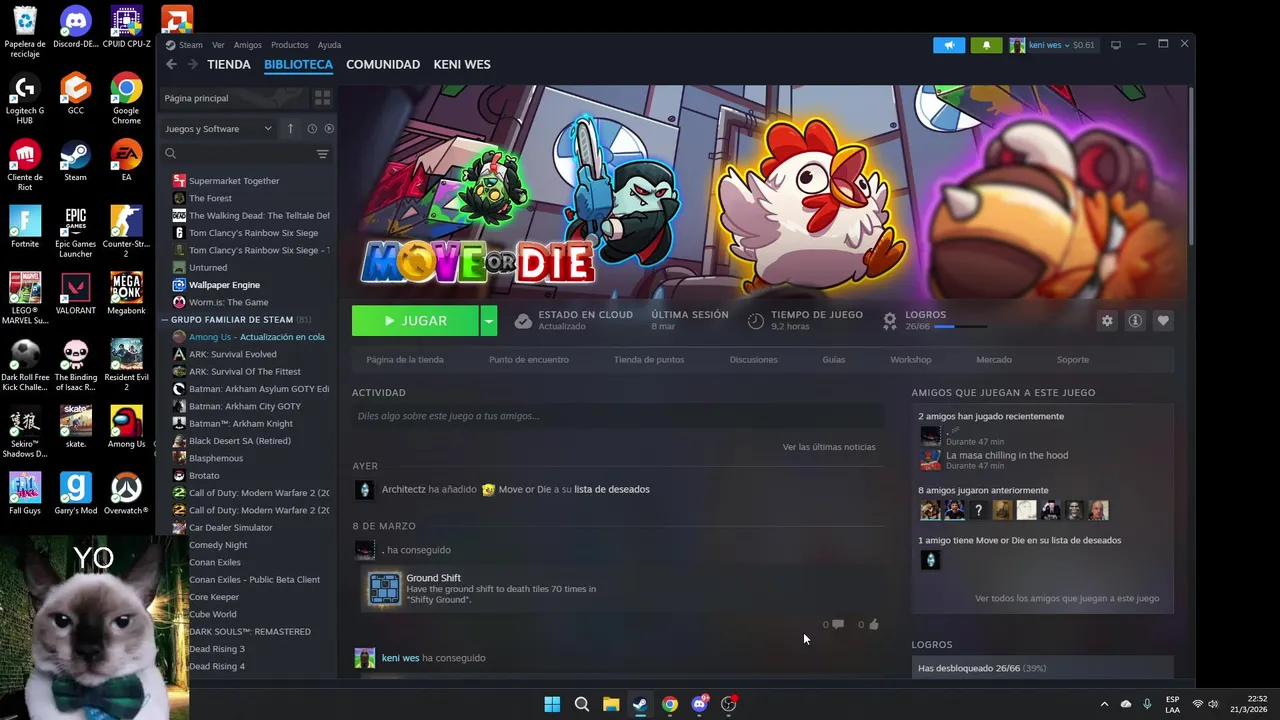This screenshot has width=1280, height=720.
Task: Go back with the Steam back arrow
Action: [x=171, y=64]
